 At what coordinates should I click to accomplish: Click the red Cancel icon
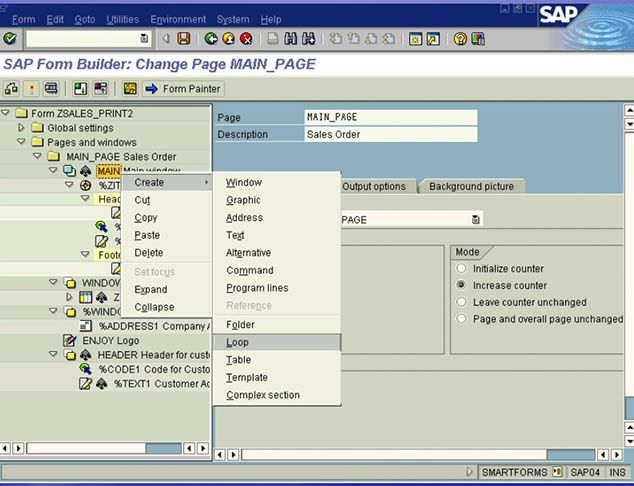pyautogui.click(x=246, y=39)
